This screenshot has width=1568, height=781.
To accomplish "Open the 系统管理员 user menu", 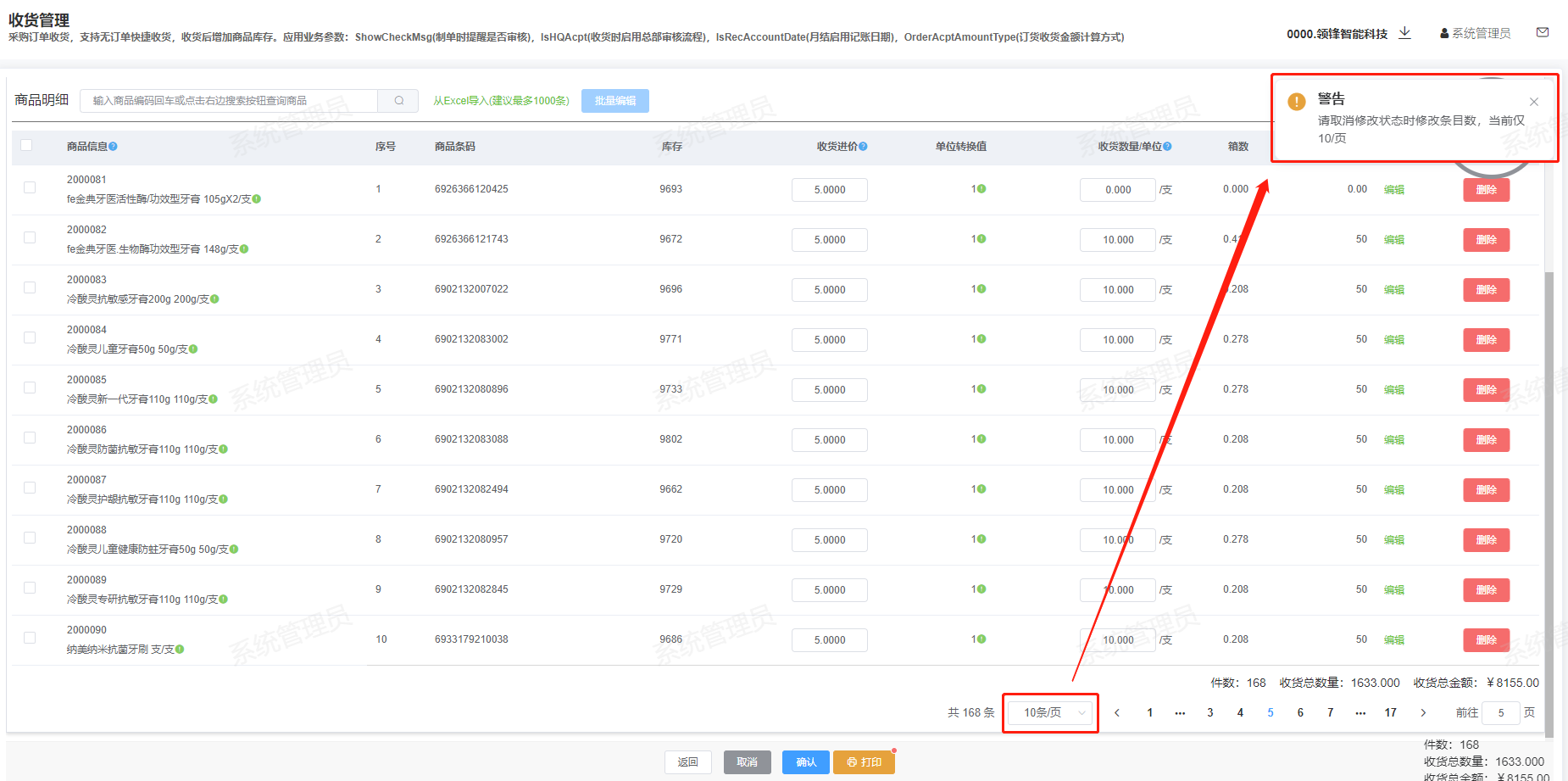I will (x=1476, y=33).
